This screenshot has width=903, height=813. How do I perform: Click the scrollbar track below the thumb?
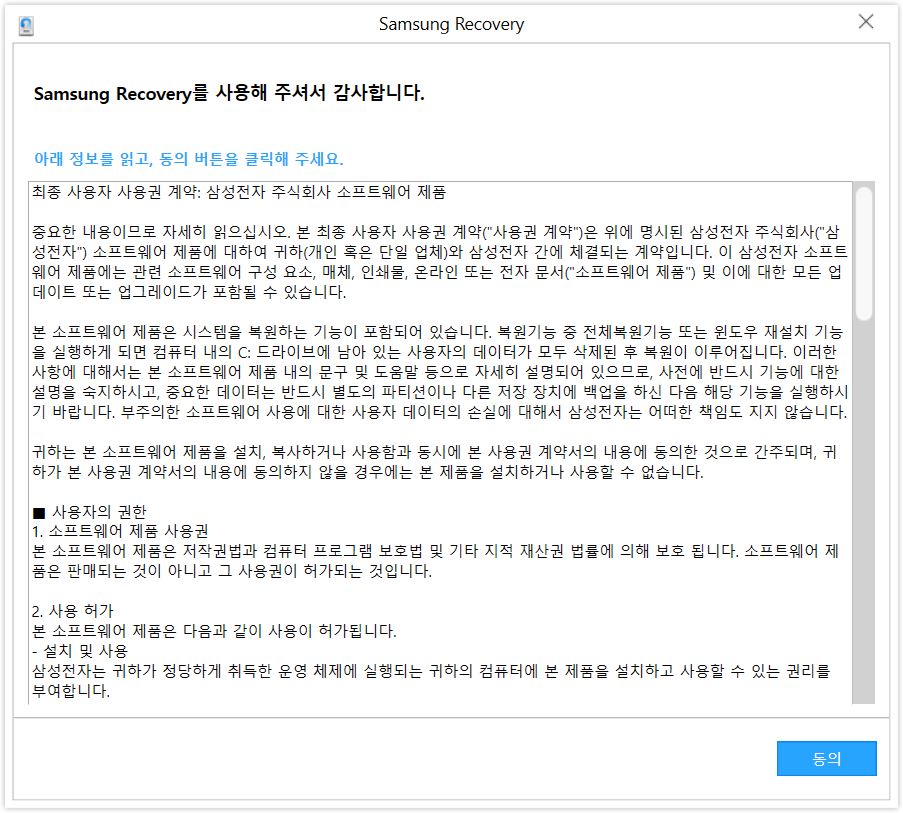[863, 512]
